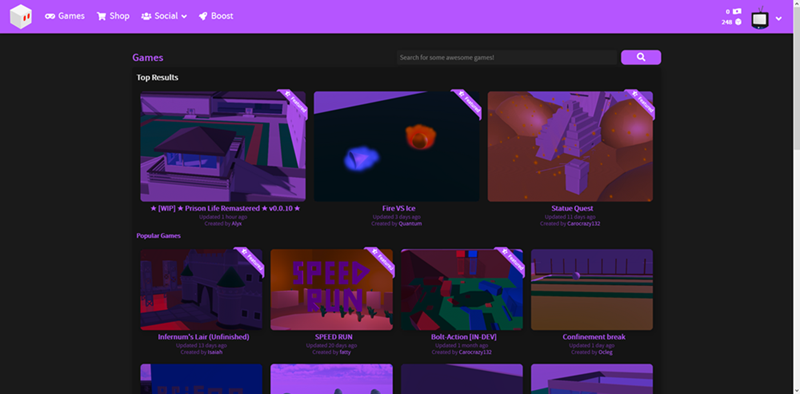
Task: Click 'Updated 13 days ago' text
Action: pyautogui.click(x=202, y=346)
